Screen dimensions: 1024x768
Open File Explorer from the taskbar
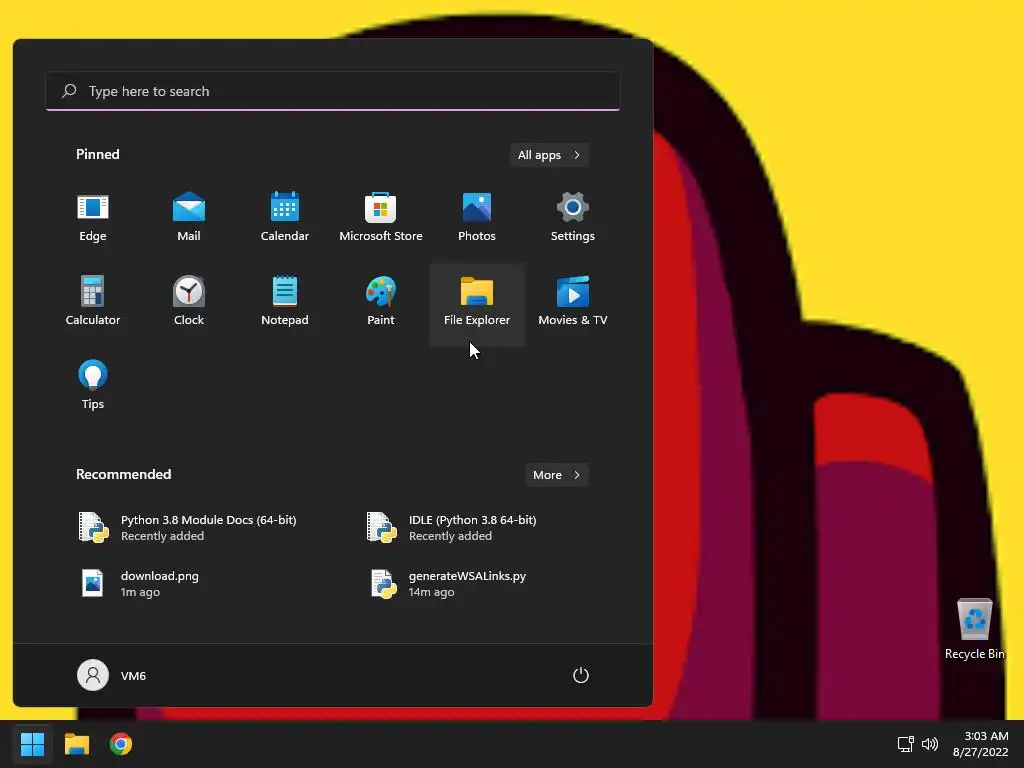(x=76, y=744)
